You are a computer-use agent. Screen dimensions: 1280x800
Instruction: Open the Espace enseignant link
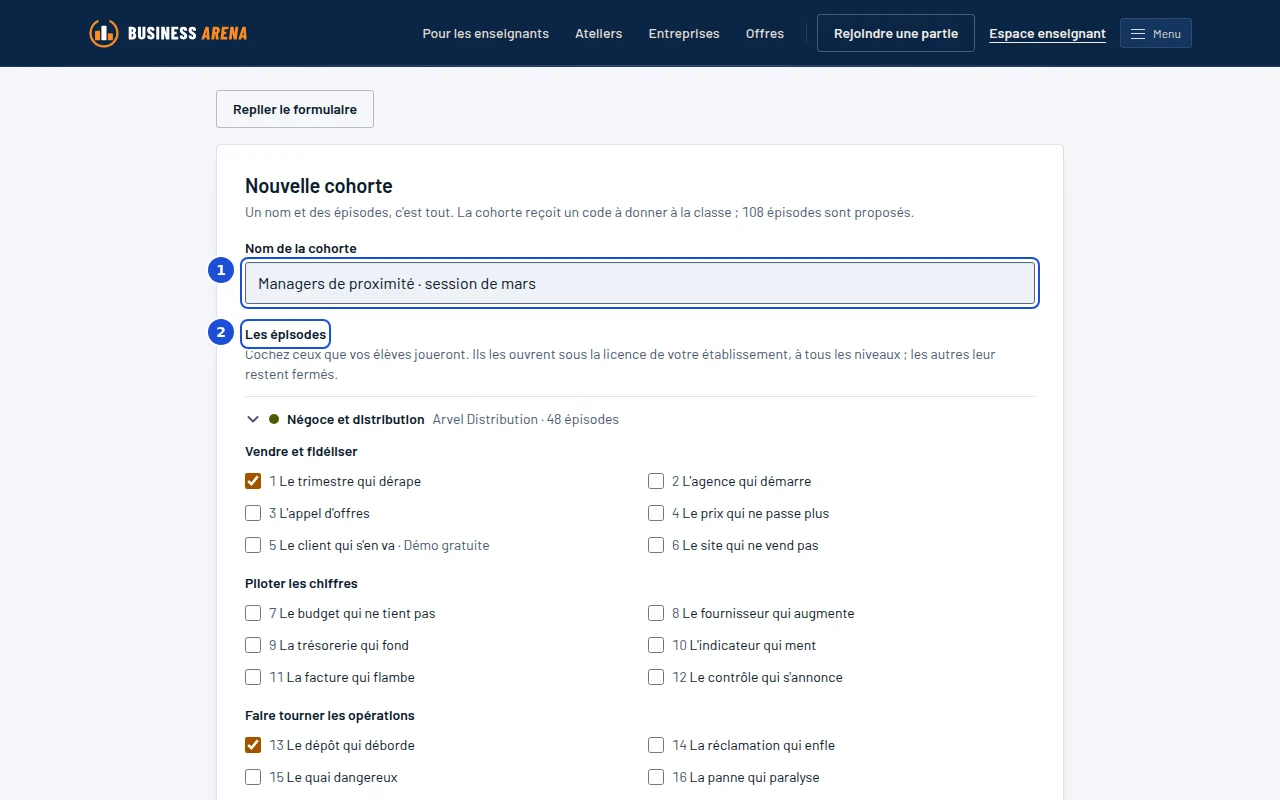tap(1048, 34)
